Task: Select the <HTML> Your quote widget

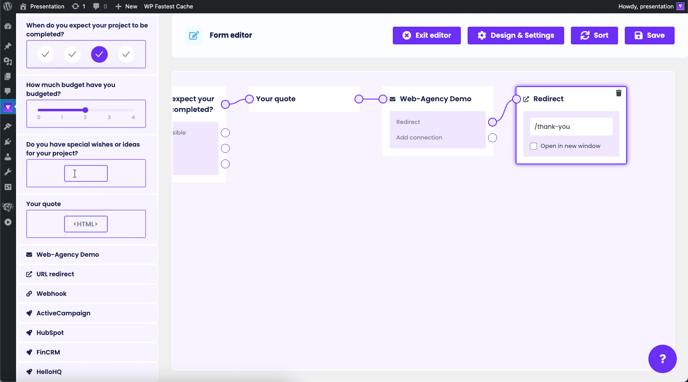Action: pyautogui.click(x=86, y=224)
